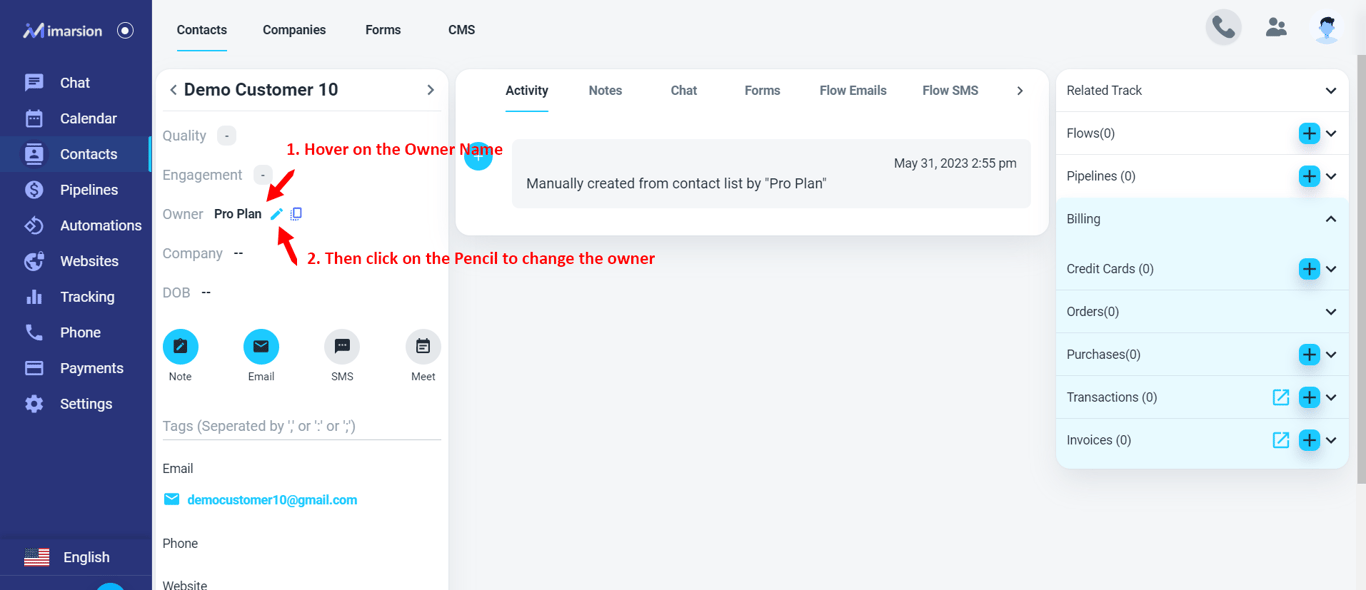
Task: Click the SMS action icon
Action: [x=342, y=347]
